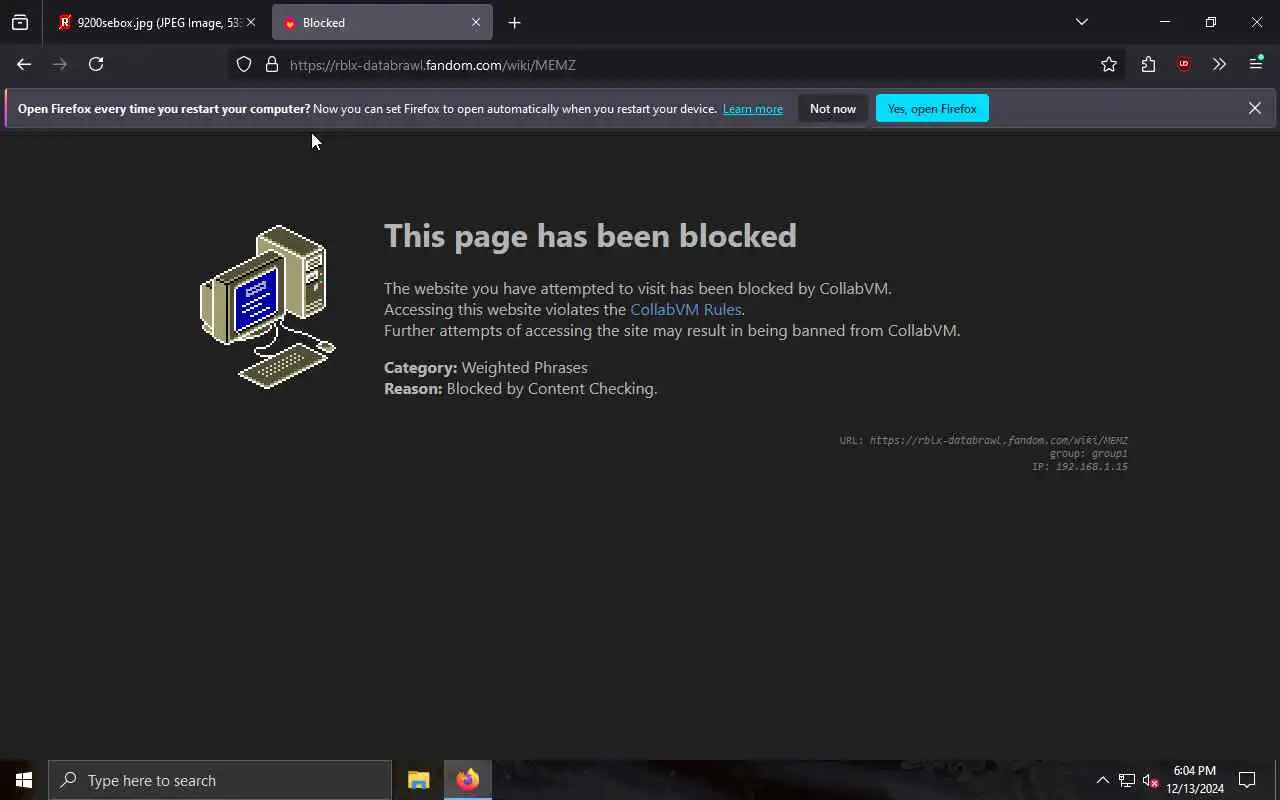The height and width of the screenshot is (800, 1280).
Task: Close the Blocked tab
Action: 476,22
